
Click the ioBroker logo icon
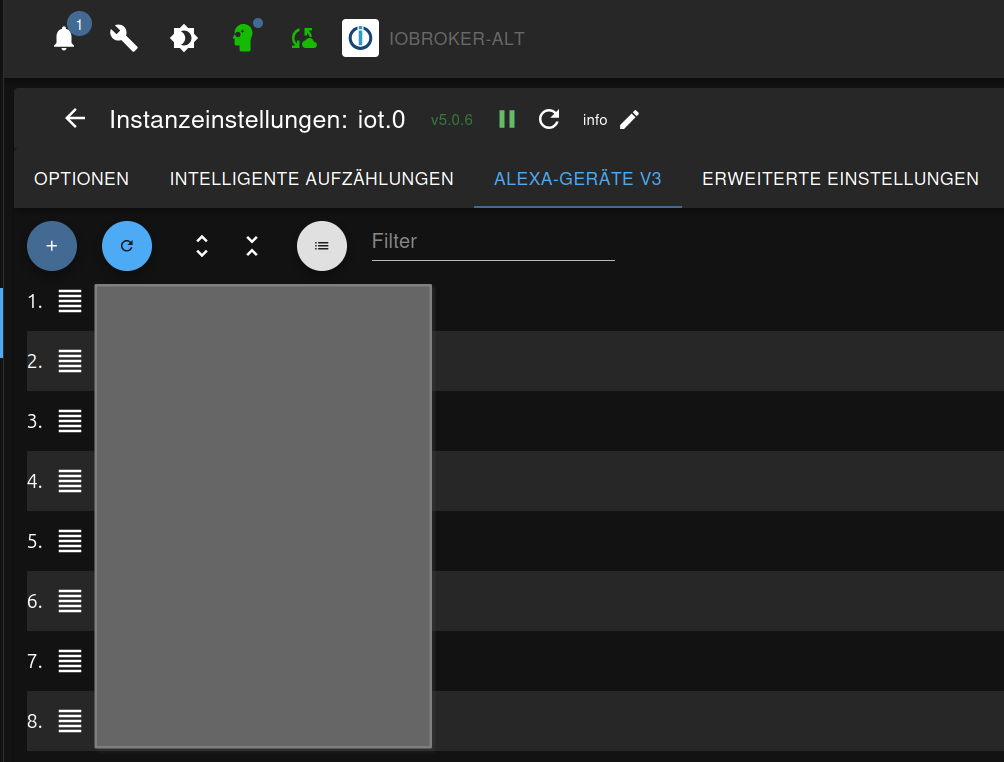(360, 38)
